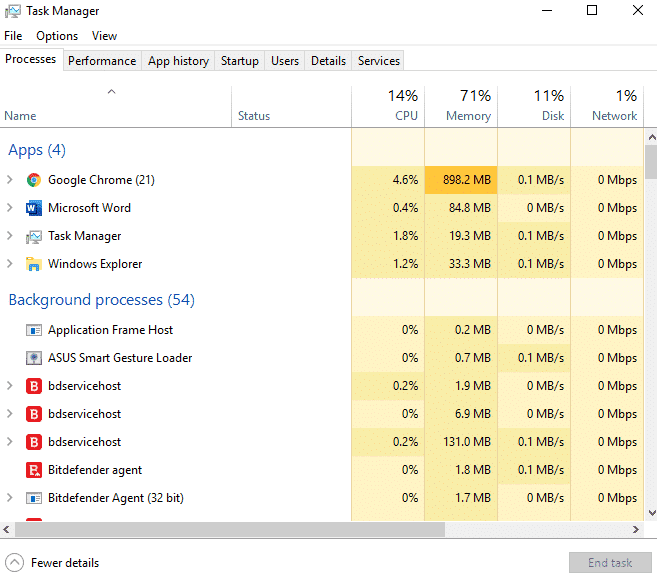
Task: Click the vertical scrollbar thumb
Action: 652,162
